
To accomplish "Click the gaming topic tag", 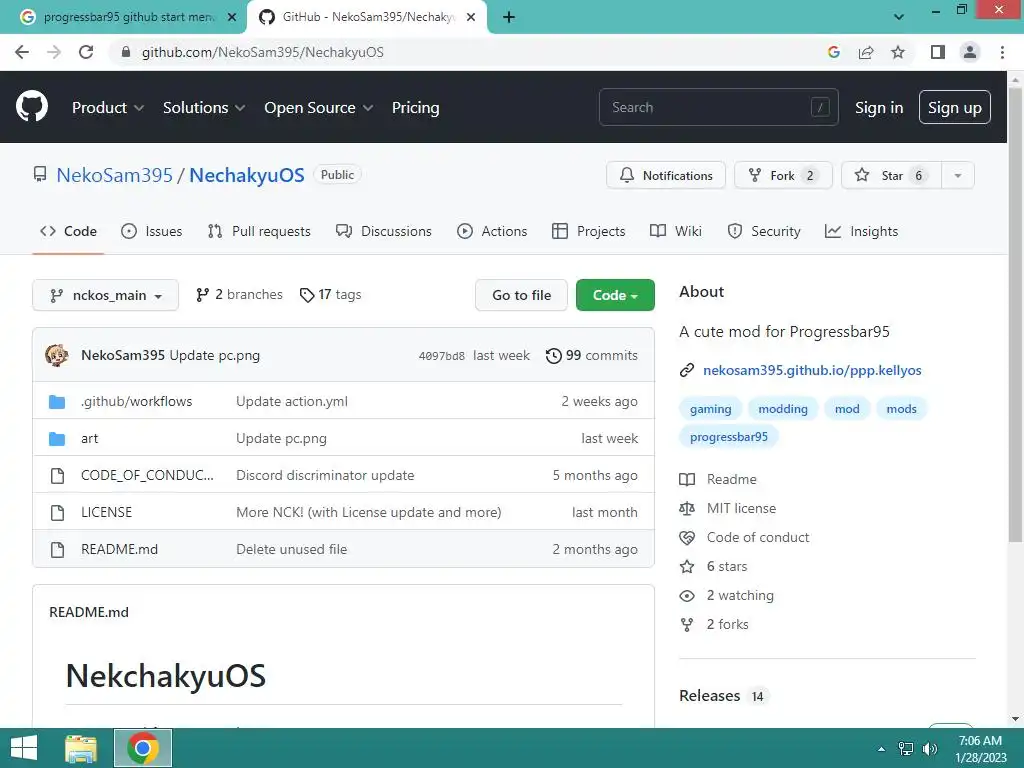I will (711, 409).
